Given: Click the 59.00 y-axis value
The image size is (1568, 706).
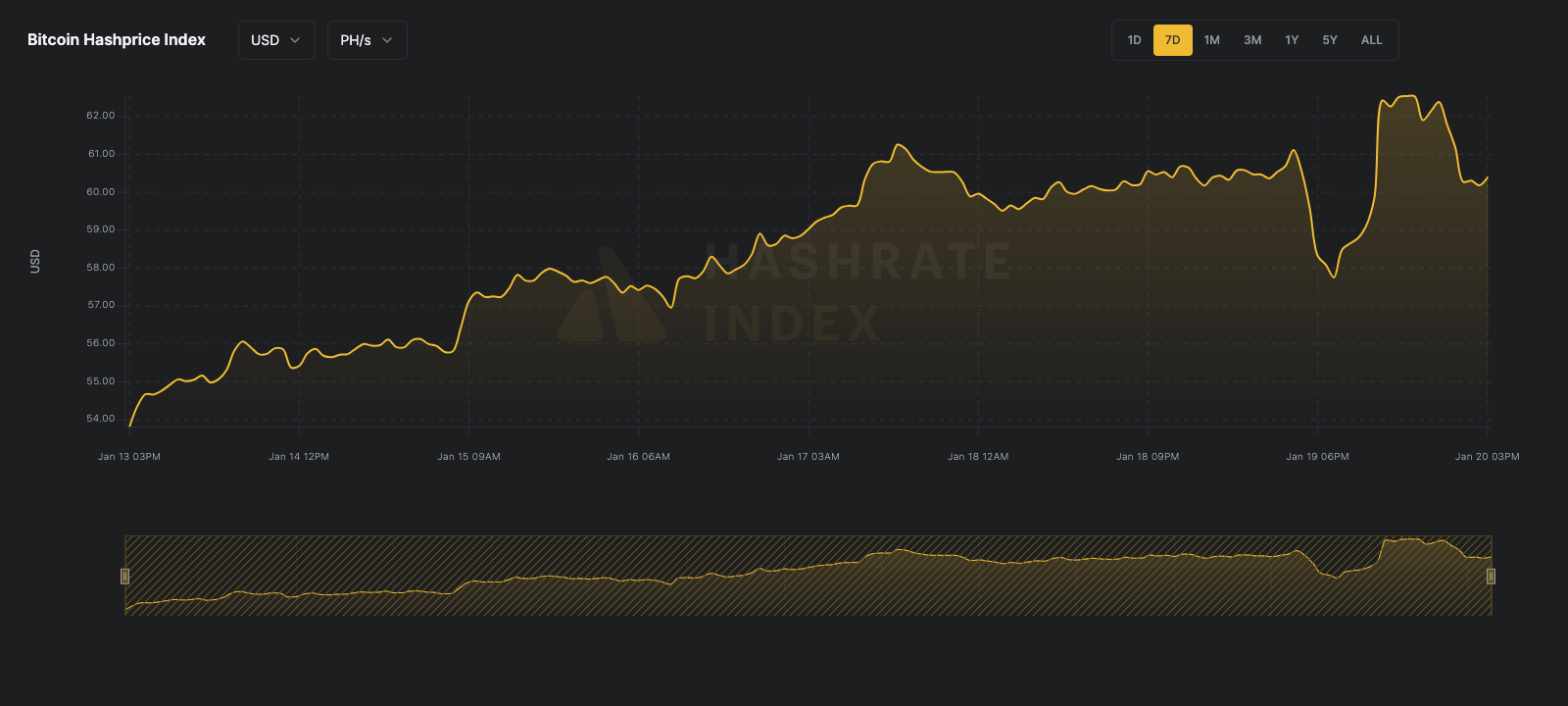Looking at the screenshot, I should 101,229.
